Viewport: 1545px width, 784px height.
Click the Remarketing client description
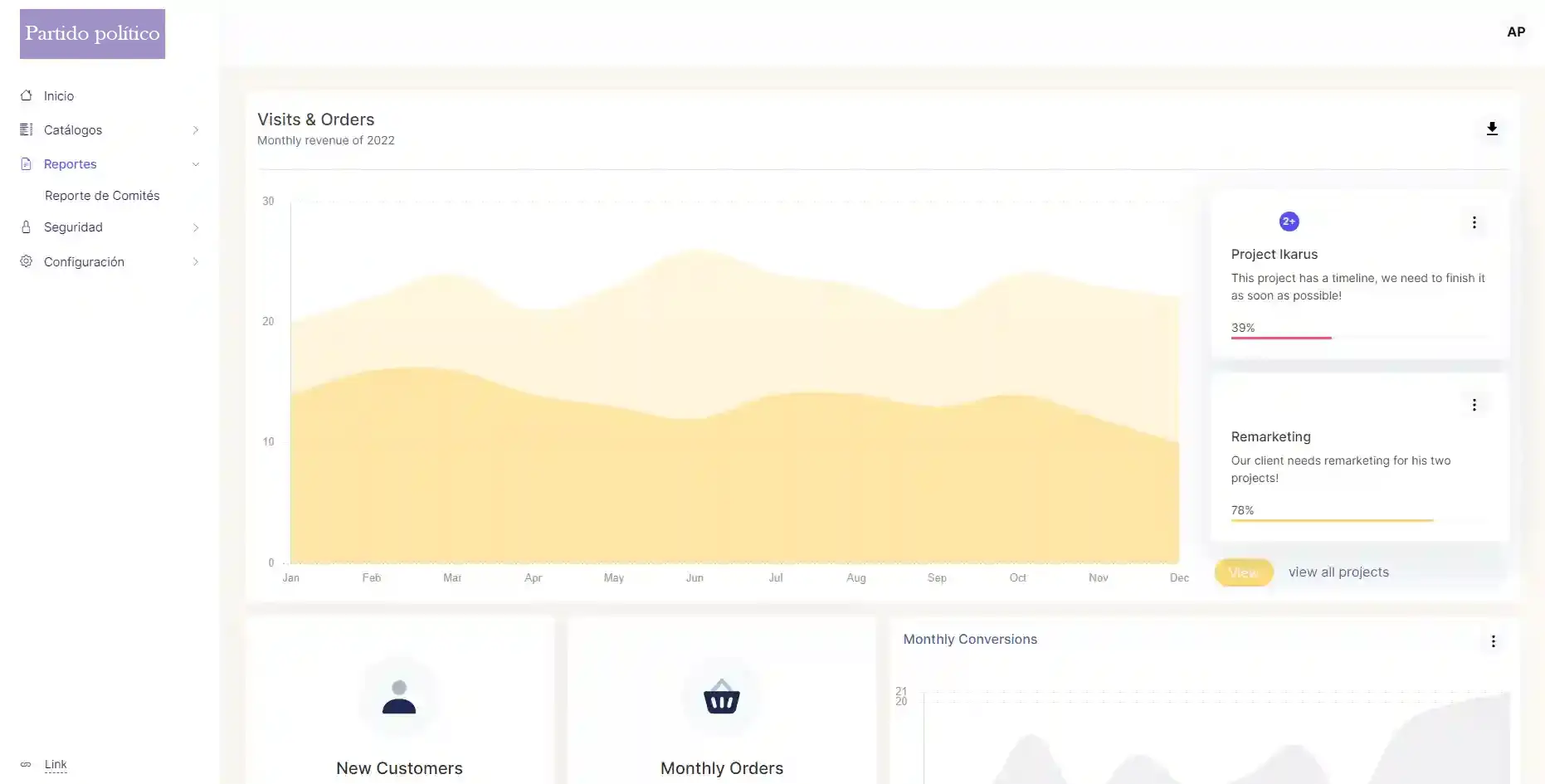pos(1341,470)
